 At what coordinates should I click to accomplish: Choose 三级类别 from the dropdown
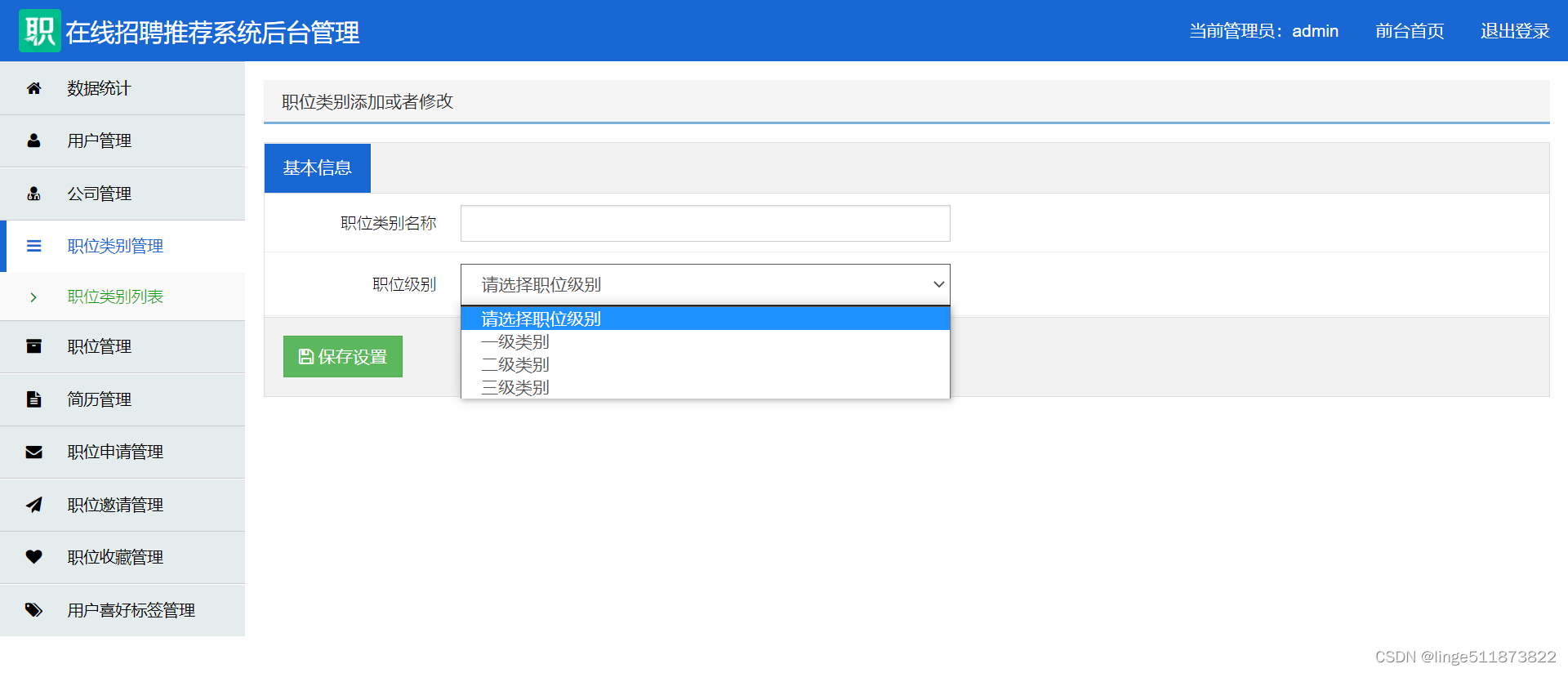tap(705, 387)
